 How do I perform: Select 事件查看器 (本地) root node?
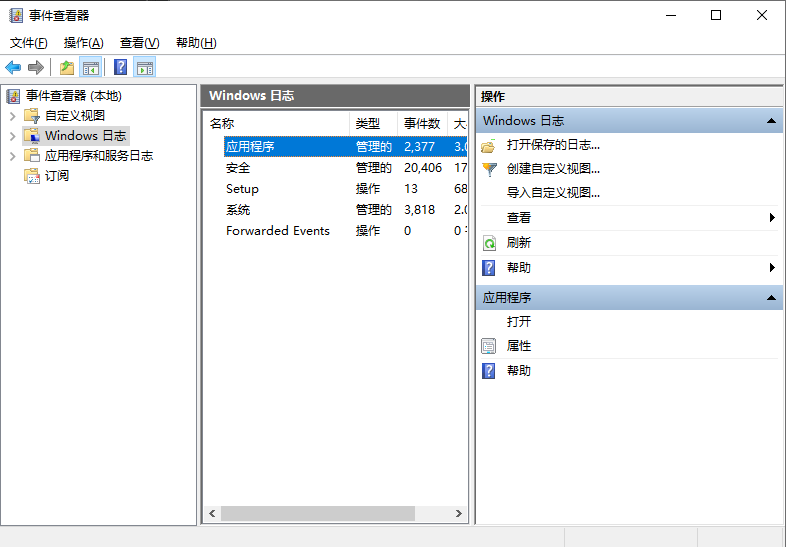click(x=74, y=96)
